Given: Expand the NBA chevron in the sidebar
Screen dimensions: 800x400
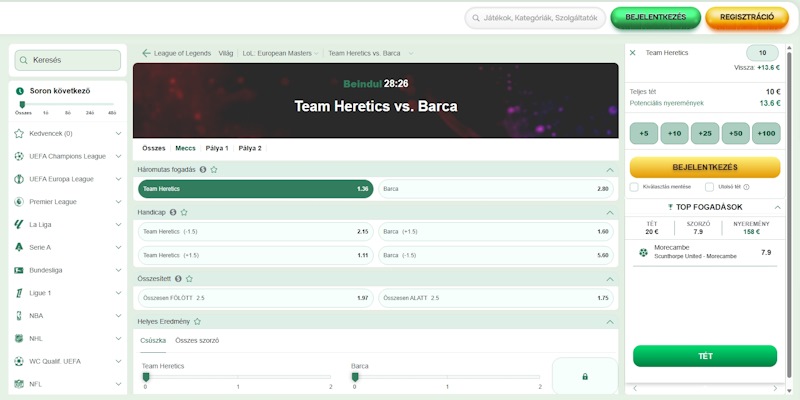Looking at the screenshot, I should (x=118, y=315).
